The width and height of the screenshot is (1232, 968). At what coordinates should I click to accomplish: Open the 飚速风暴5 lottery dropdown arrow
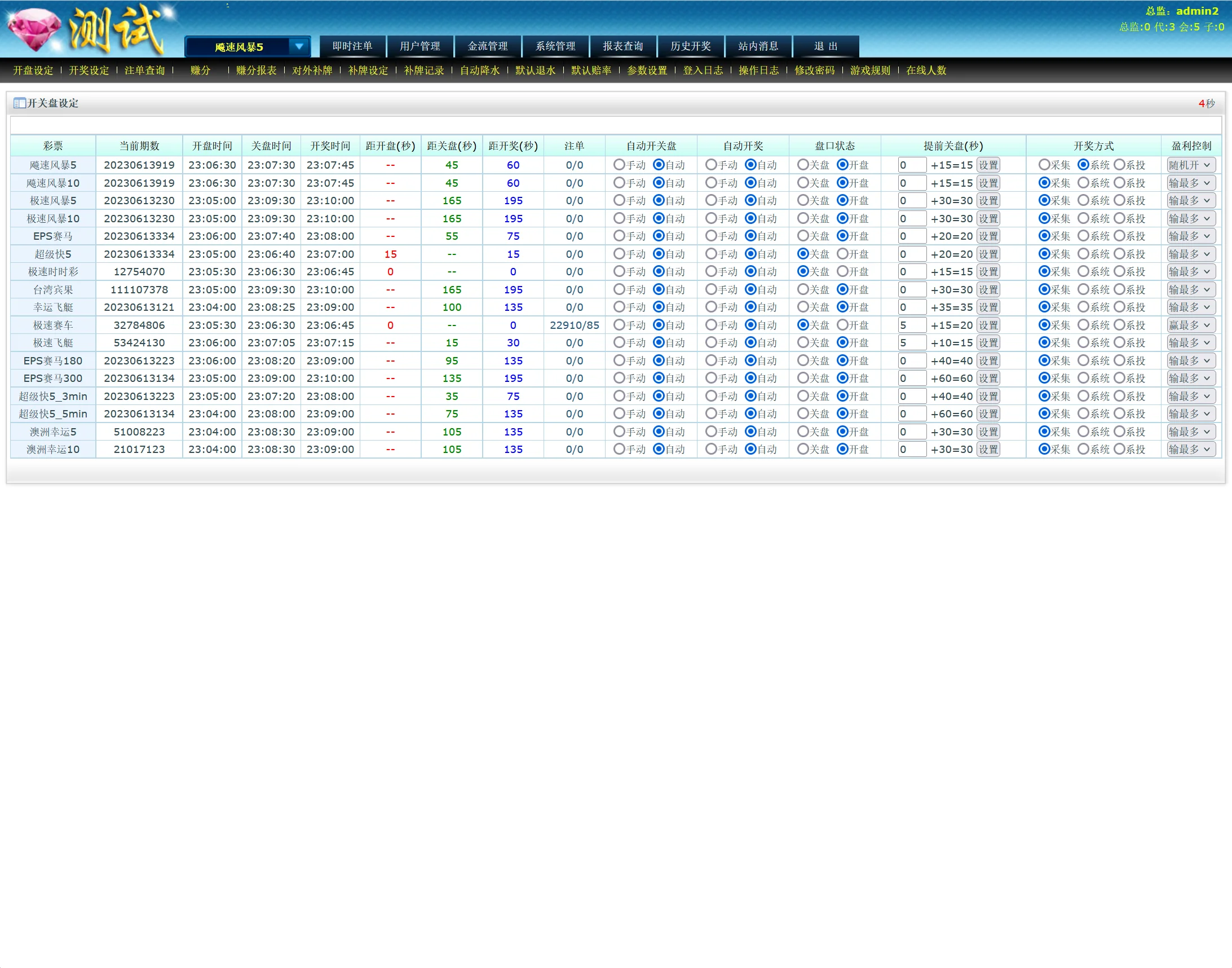tap(298, 46)
